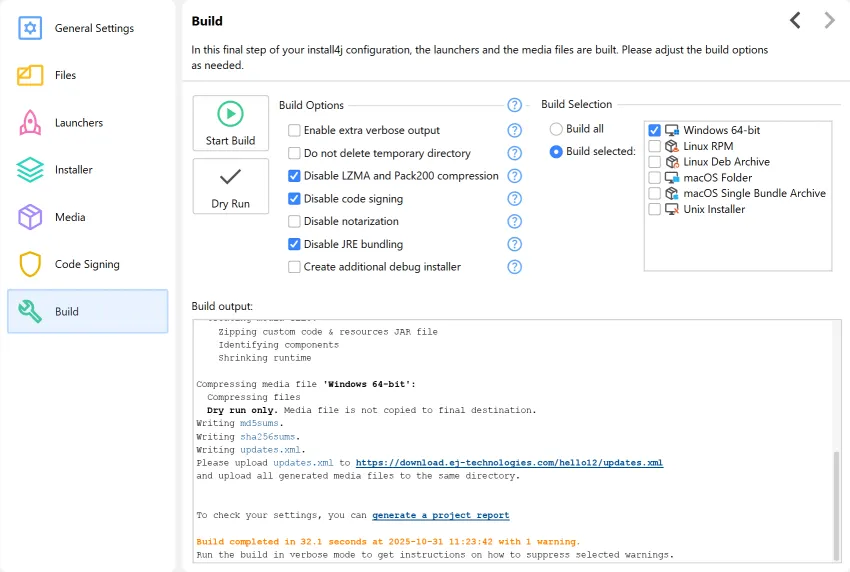Click the md5sums file link
The image size is (850, 572).
click(259, 423)
